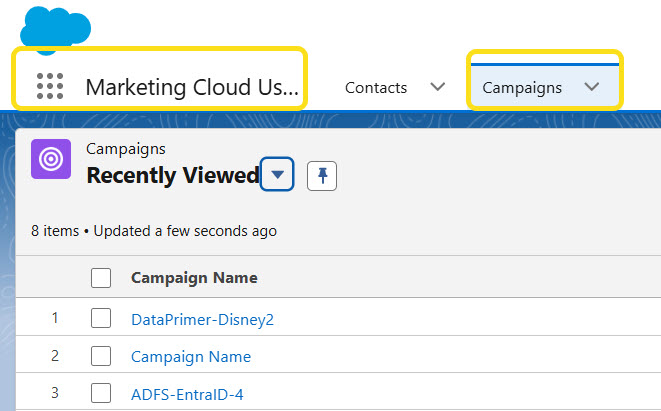This screenshot has height=411, width=661.
Task: Expand the Contacts tab chevron menu
Action: click(438, 87)
